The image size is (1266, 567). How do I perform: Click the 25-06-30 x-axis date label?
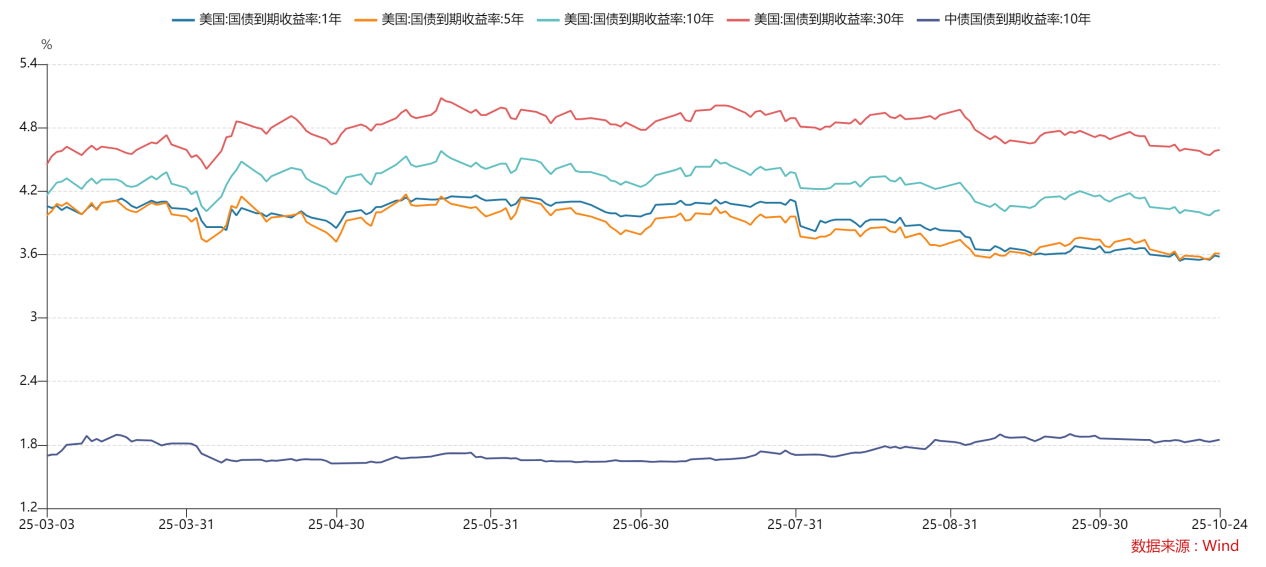click(640, 524)
